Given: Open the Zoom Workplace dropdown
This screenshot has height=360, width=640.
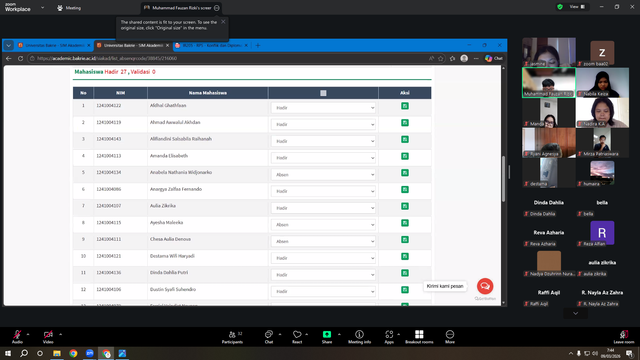Looking at the screenshot, I should [x=42, y=7].
